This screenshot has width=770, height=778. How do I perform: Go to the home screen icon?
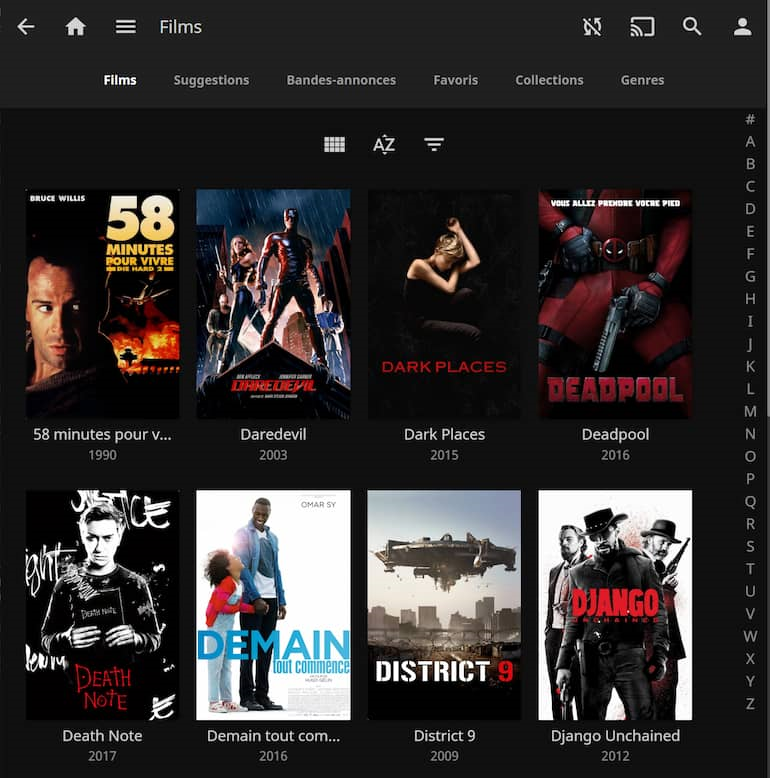click(x=76, y=27)
